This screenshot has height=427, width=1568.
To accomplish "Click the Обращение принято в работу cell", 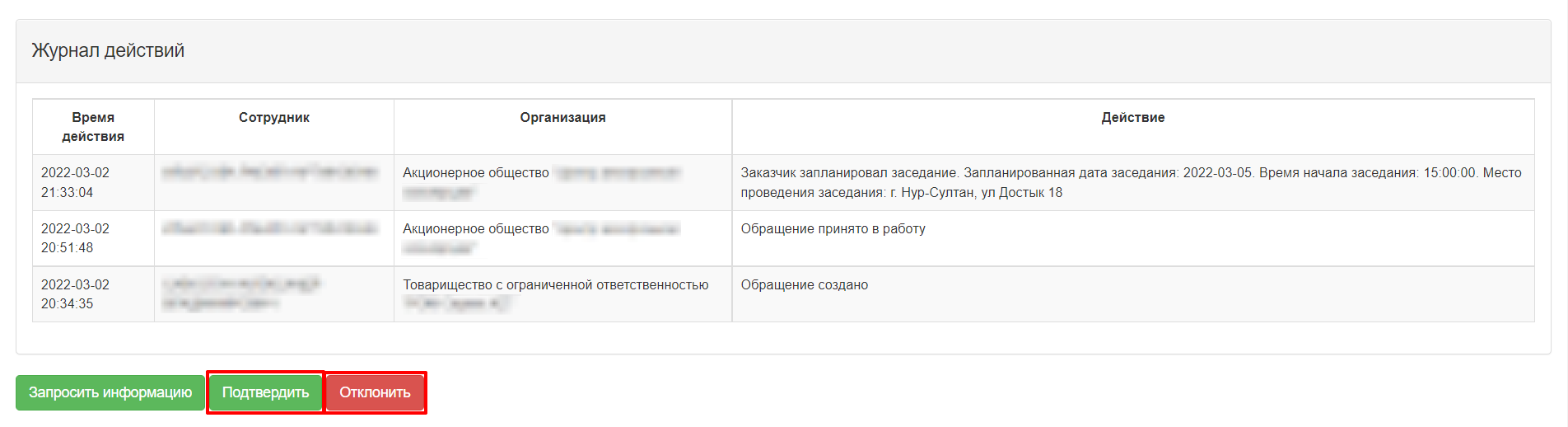I will click(x=1133, y=238).
